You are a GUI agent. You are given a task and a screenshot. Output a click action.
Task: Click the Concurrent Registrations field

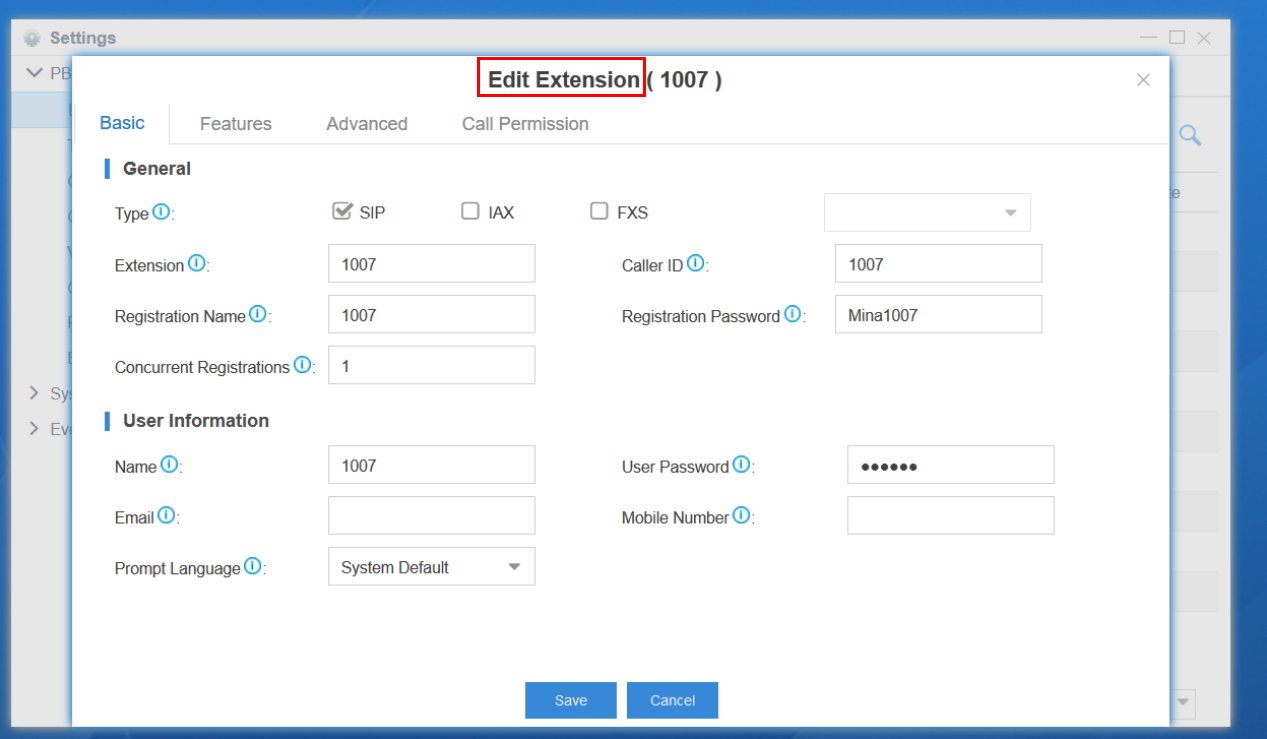[x=431, y=365]
